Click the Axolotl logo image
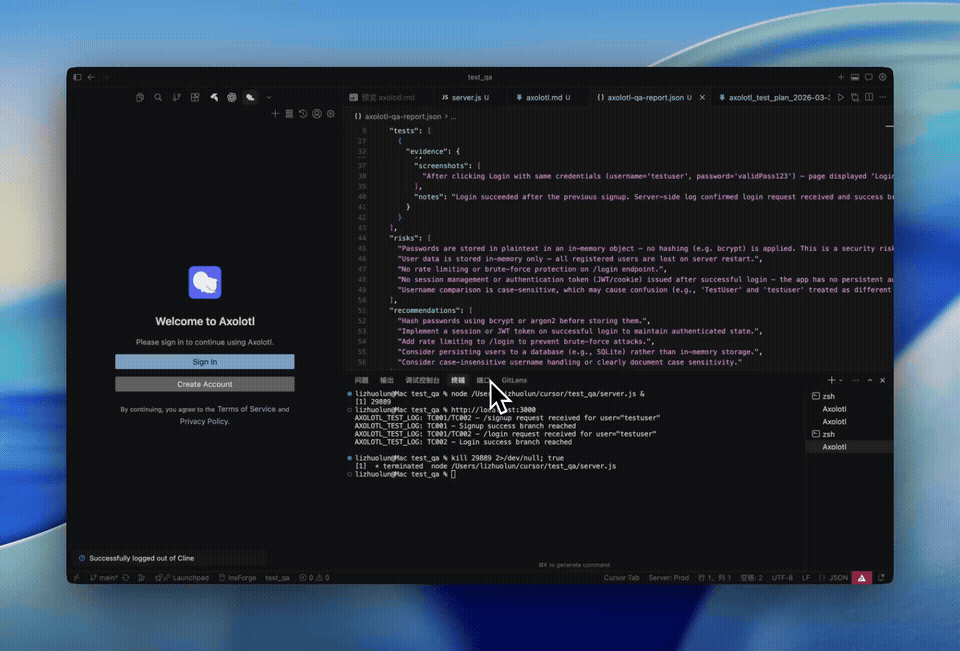960x651 pixels. [204, 282]
